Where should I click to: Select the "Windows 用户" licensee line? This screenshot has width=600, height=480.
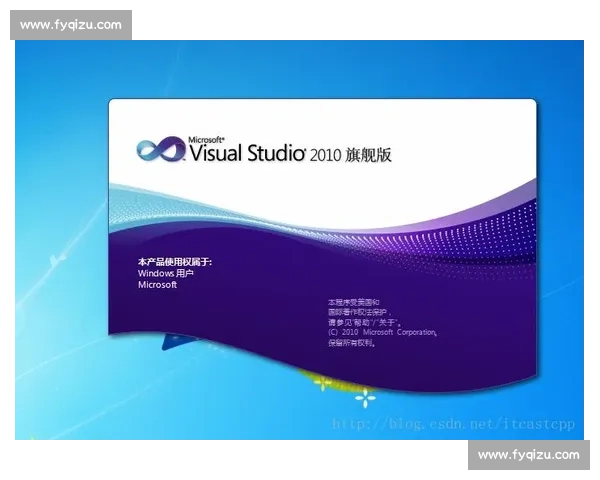pos(166,273)
